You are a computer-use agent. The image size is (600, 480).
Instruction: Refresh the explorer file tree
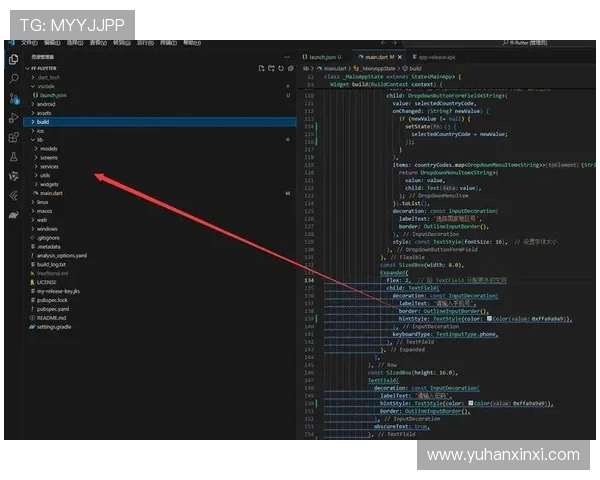[282, 67]
